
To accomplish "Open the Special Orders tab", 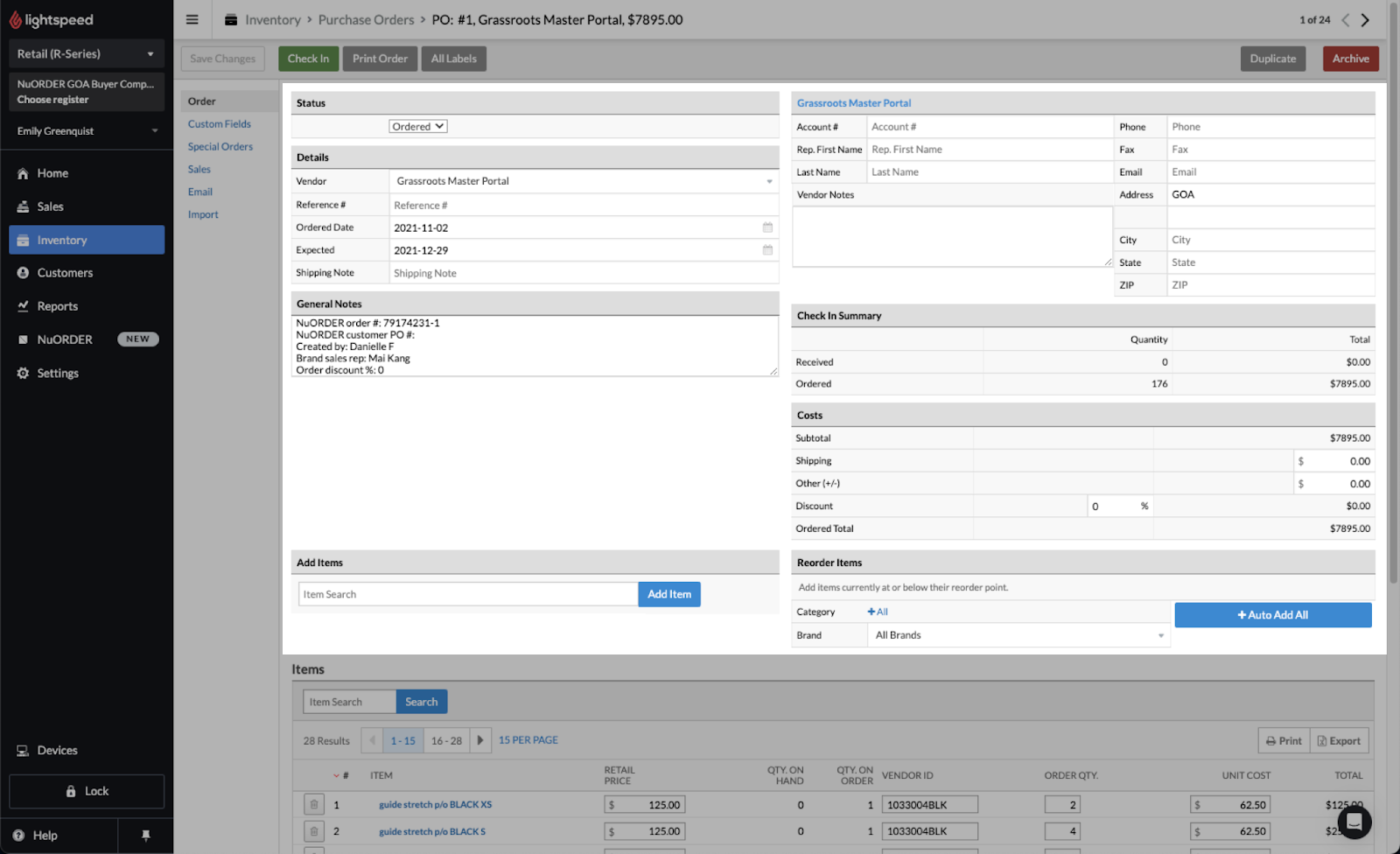I will click(x=220, y=147).
